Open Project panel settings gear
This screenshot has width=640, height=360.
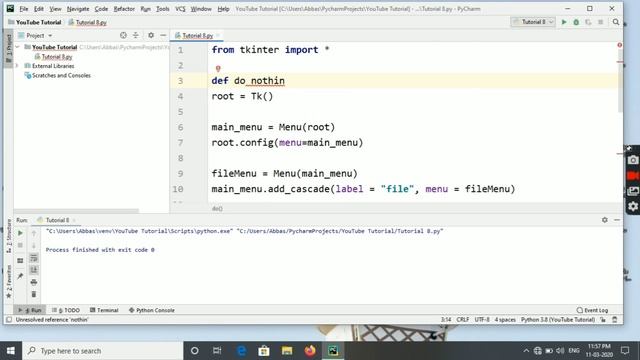(151, 36)
